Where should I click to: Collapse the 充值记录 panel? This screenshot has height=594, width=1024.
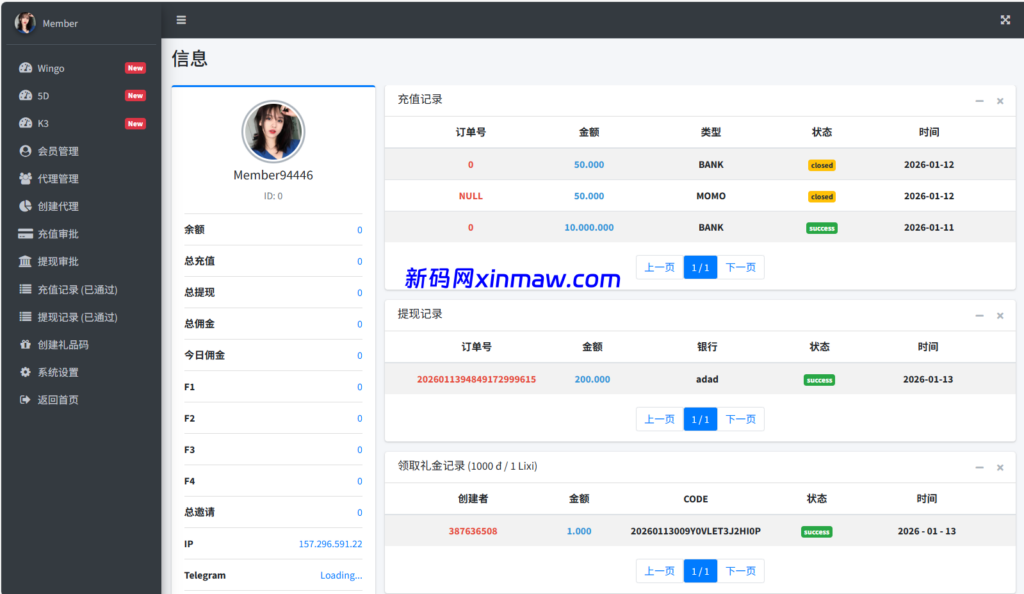coord(979,100)
